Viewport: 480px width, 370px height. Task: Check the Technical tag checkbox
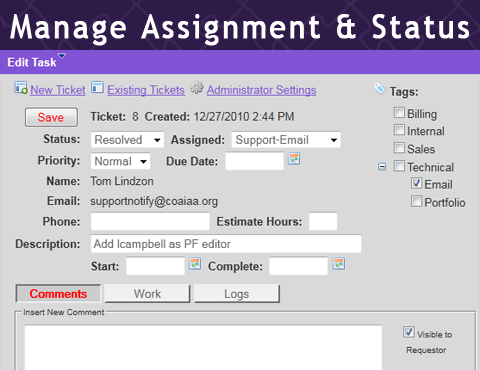(x=399, y=166)
